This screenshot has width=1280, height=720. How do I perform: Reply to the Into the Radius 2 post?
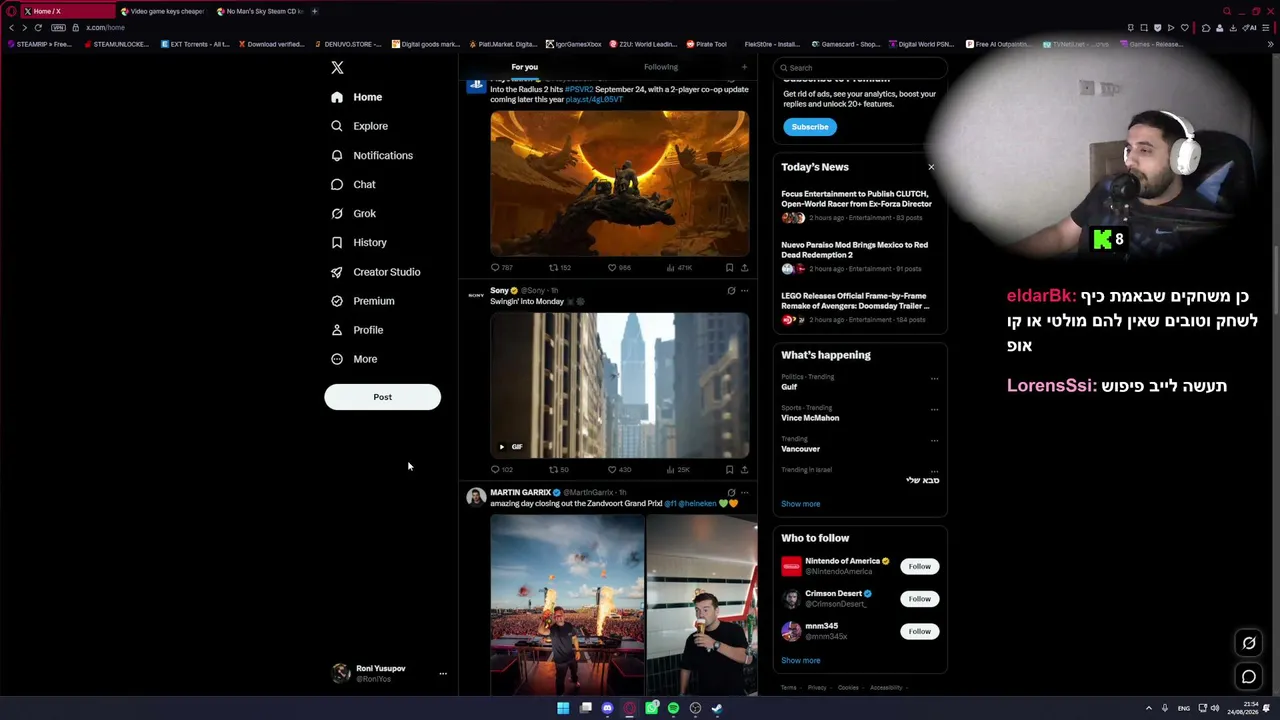(x=501, y=268)
